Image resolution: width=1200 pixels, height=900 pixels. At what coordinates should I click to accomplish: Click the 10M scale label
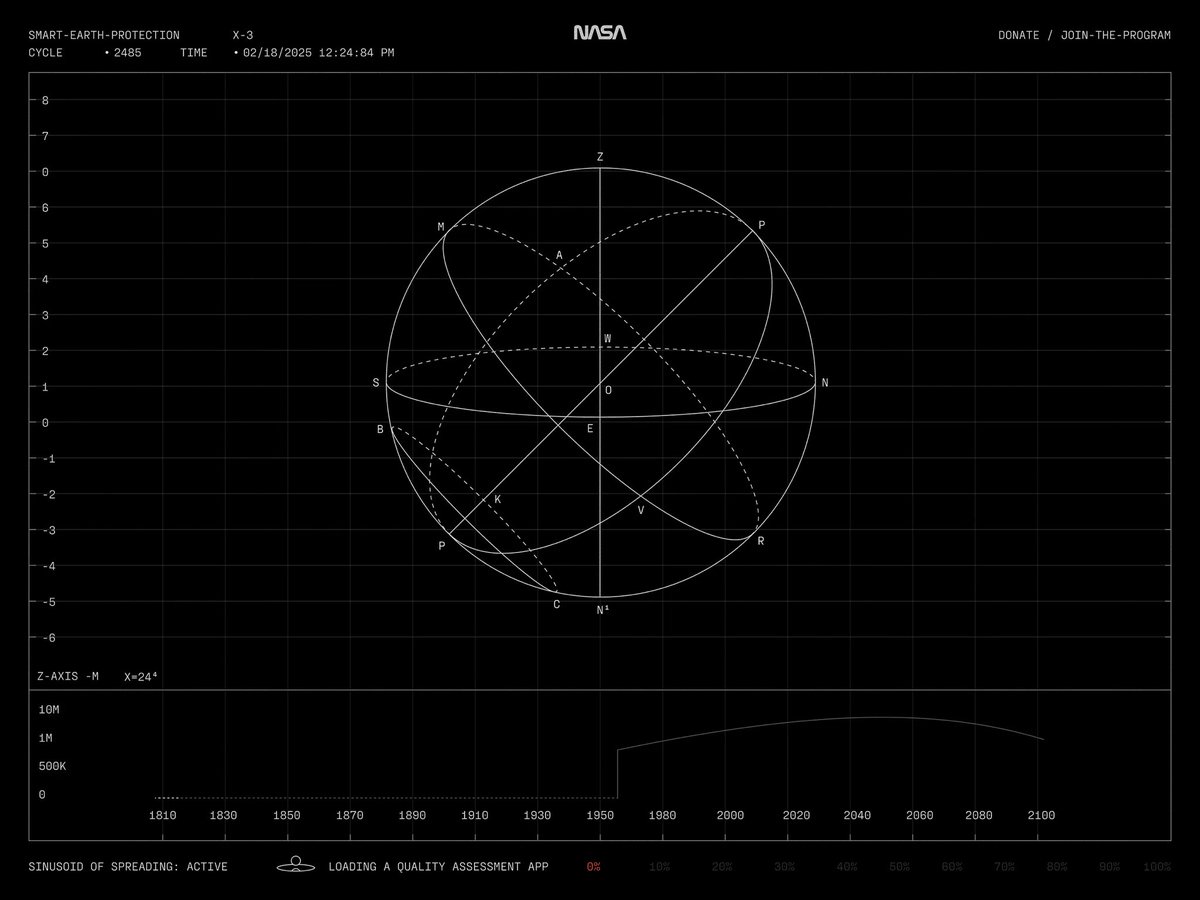pyautogui.click(x=49, y=709)
